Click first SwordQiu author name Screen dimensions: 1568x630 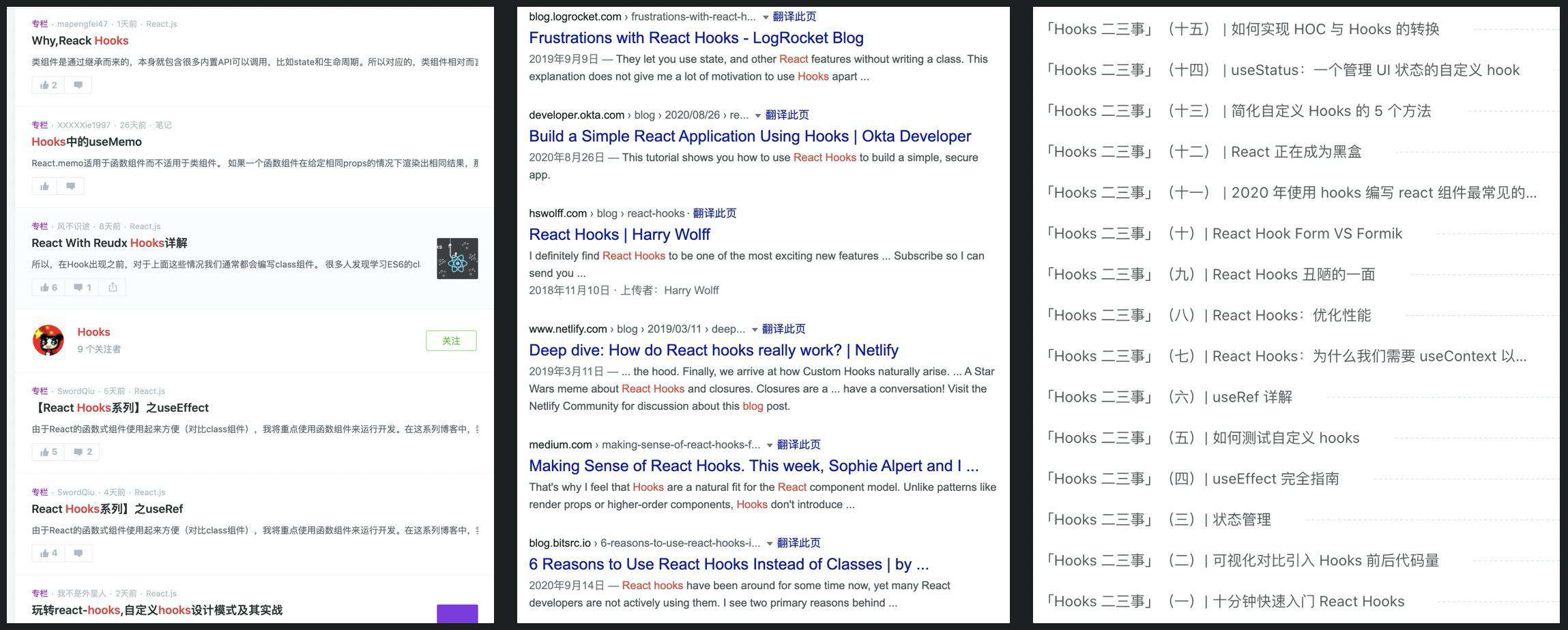click(76, 391)
